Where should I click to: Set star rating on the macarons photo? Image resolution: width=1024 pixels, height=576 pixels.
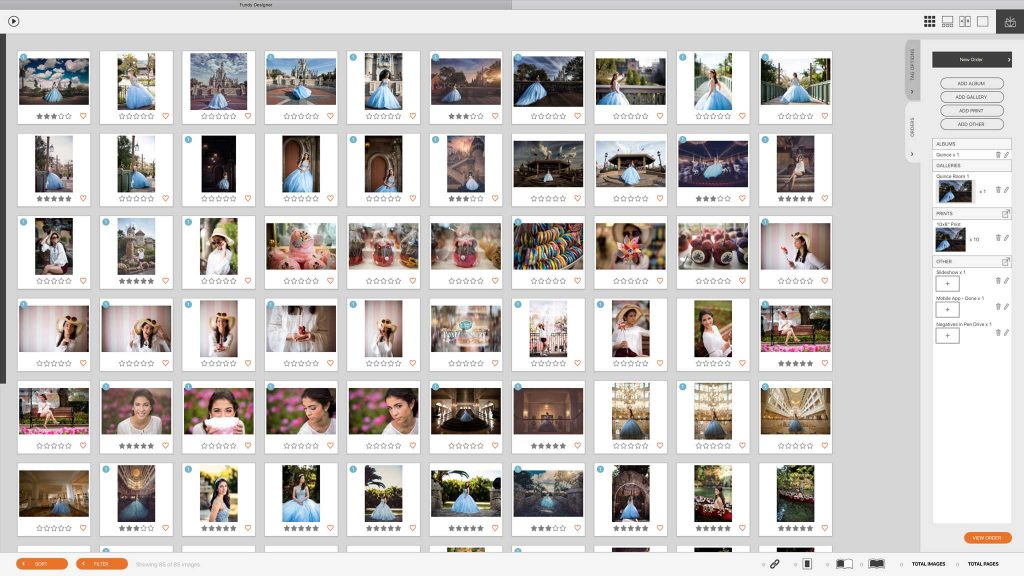(548, 281)
